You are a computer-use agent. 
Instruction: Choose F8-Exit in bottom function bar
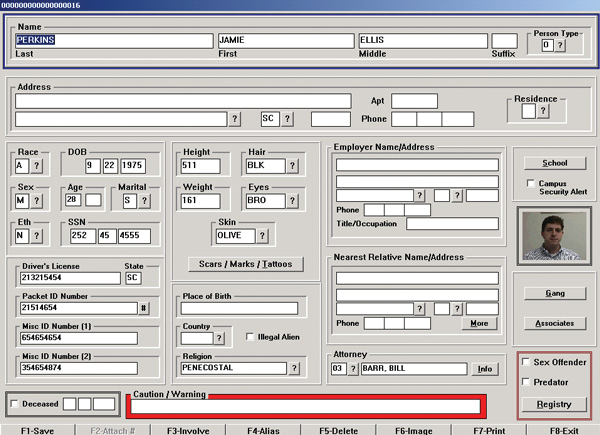[564, 430]
